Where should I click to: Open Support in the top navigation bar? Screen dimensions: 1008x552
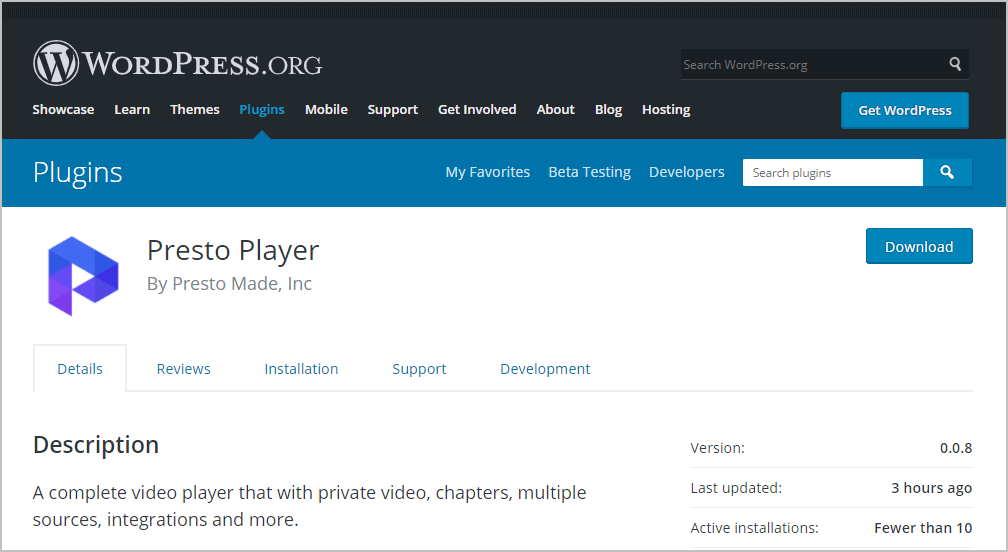(x=392, y=110)
